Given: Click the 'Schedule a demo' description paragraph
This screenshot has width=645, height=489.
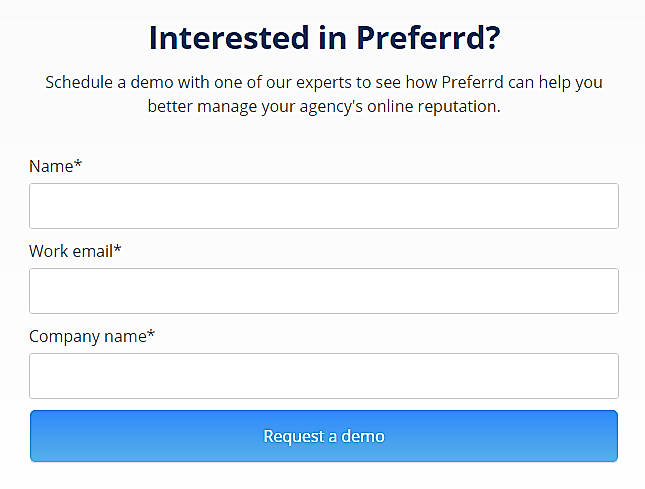Looking at the screenshot, I should pos(324,93).
